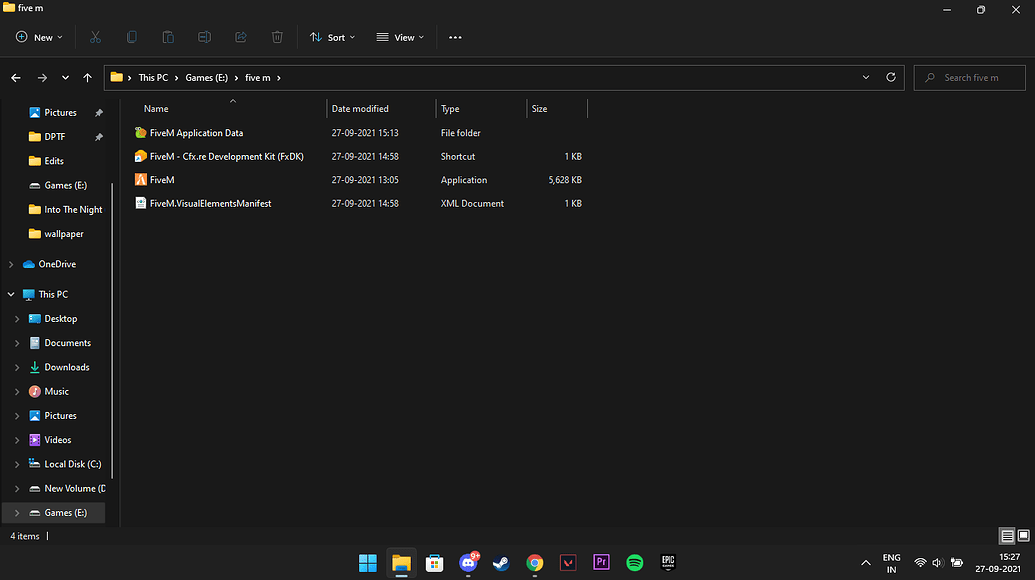Open the Sort dropdown menu
The height and width of the screenshot is (580, 1035).
tap(333, 37)
